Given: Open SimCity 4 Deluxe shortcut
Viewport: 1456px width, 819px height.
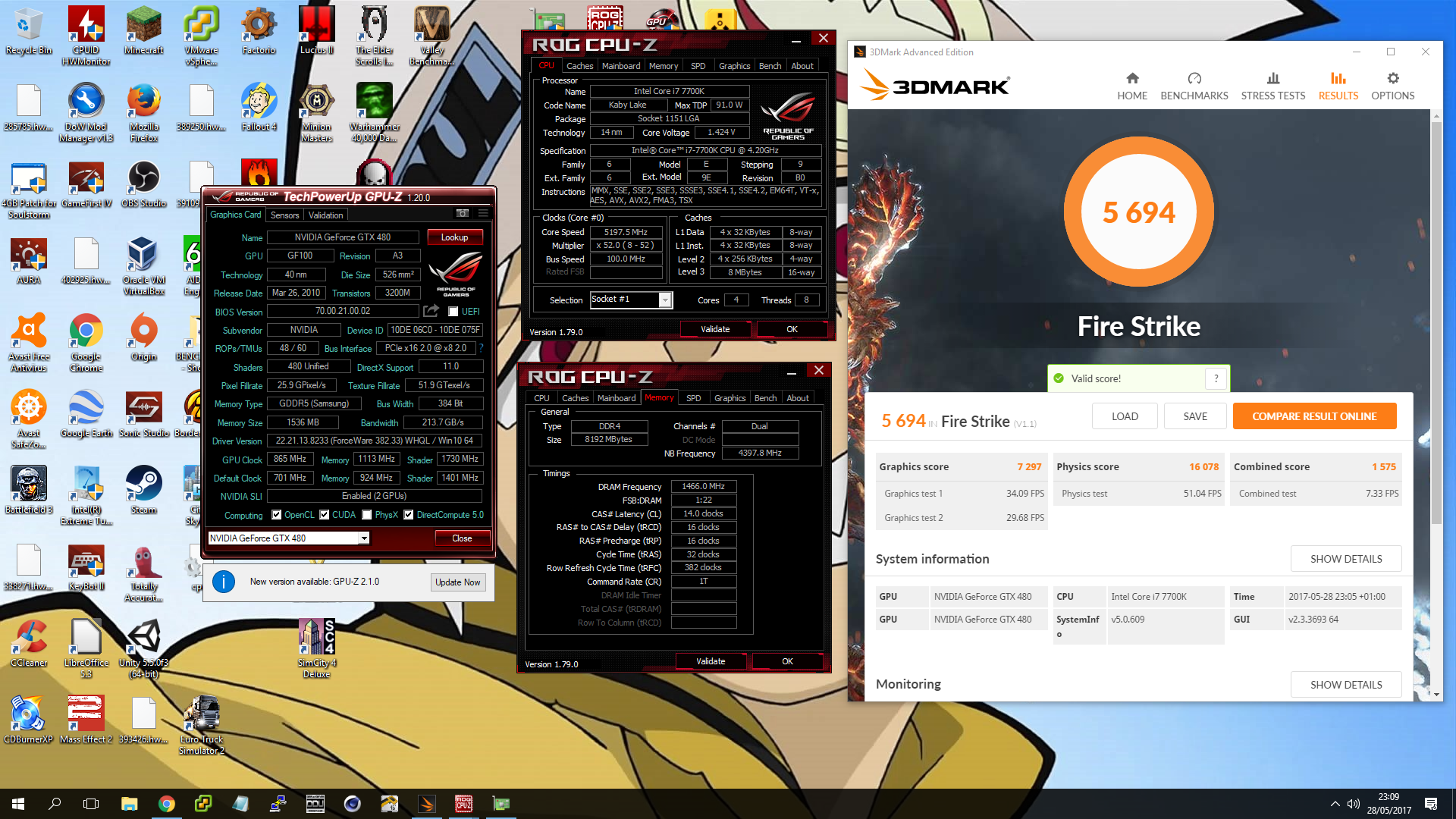Looking at the screenshot, I should coord(316,648).
